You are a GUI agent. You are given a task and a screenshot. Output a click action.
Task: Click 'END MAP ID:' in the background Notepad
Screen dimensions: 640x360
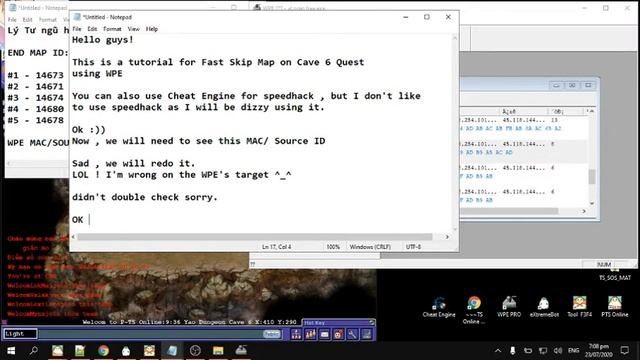[x=38, y=53]
